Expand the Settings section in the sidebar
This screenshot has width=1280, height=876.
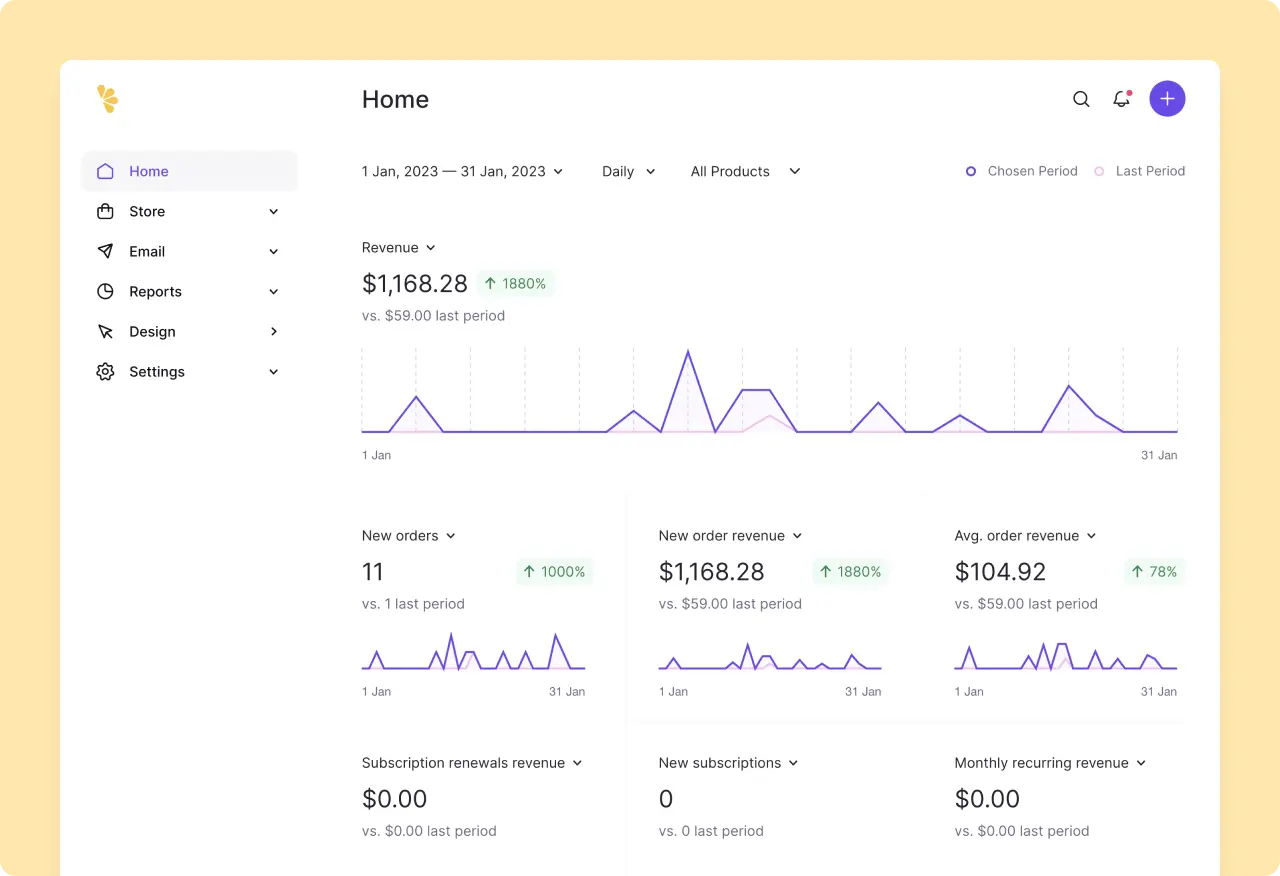273,371
